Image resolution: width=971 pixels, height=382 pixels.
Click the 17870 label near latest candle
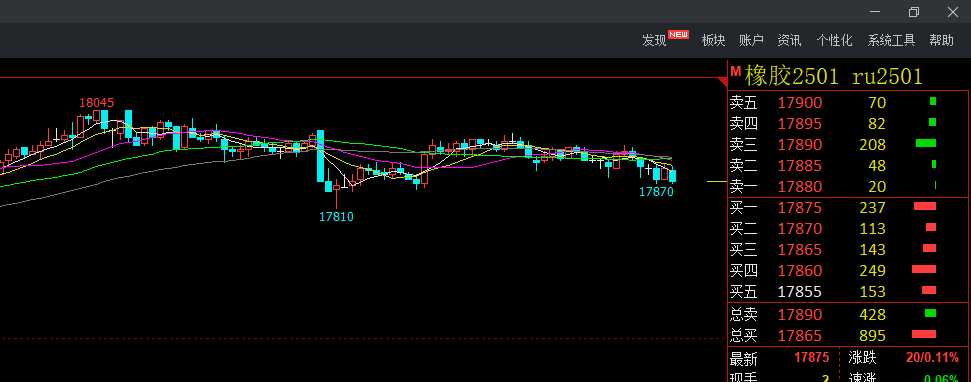656,192
